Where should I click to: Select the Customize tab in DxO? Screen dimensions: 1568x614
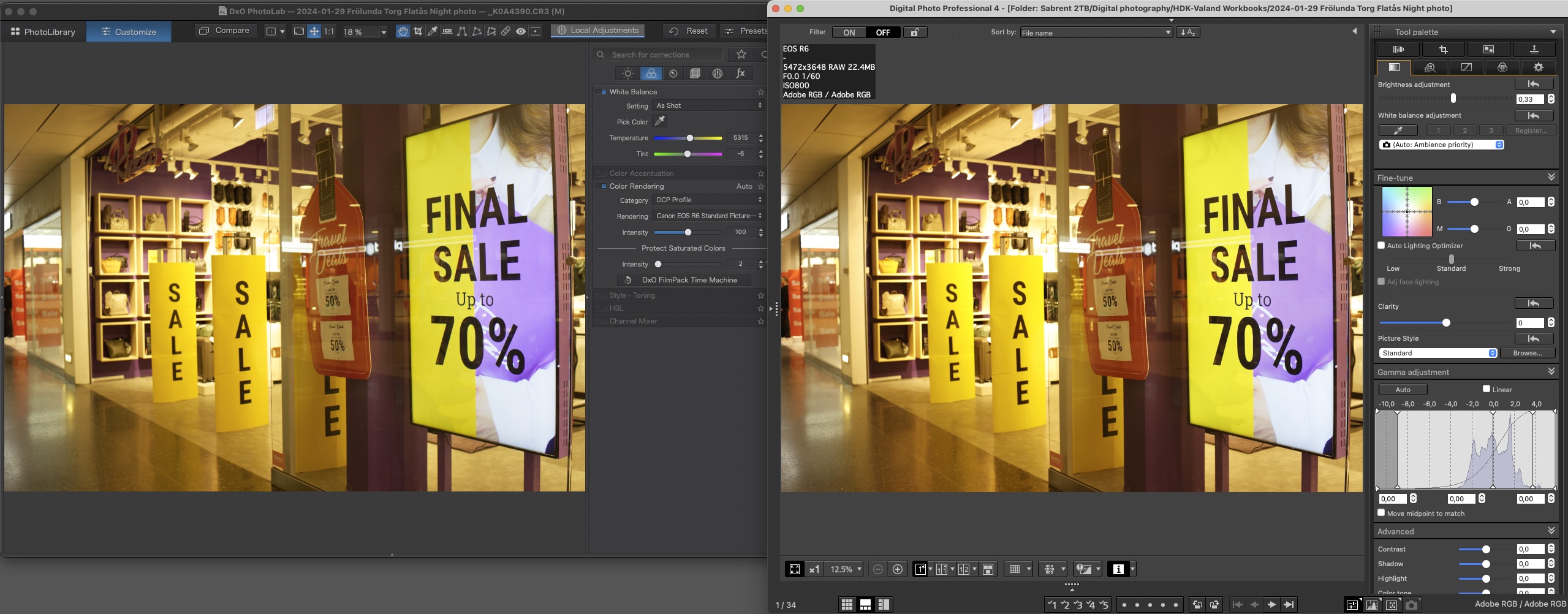128,31
